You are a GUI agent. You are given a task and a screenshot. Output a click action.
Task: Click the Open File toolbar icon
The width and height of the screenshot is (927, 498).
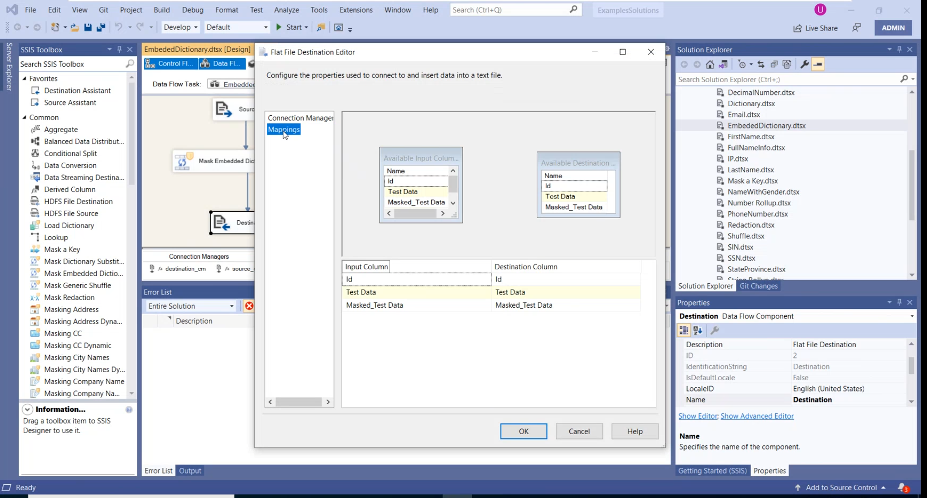tap(75, 27)
